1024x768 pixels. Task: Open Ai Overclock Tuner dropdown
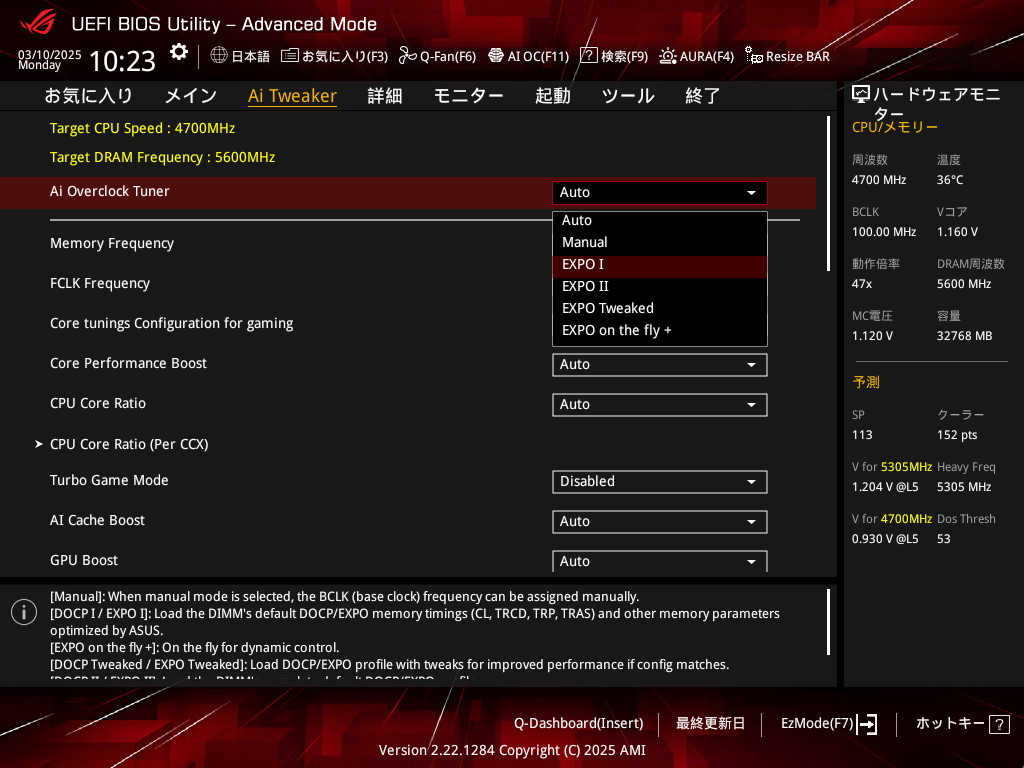point(660,193)
